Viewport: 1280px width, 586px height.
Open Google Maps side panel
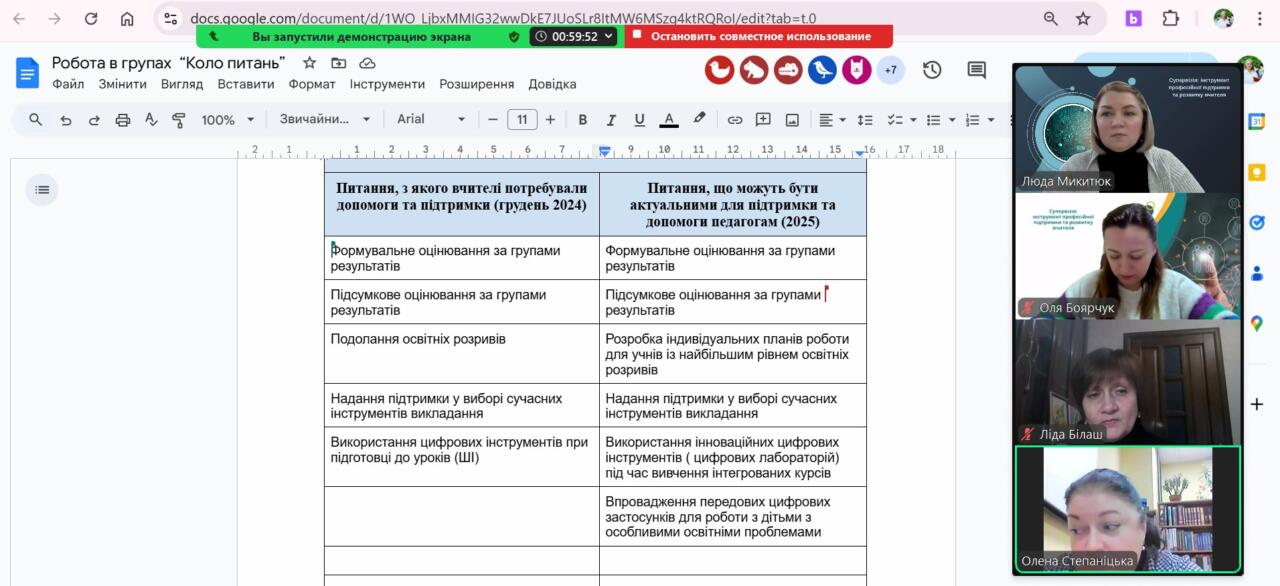point(1257,324)
